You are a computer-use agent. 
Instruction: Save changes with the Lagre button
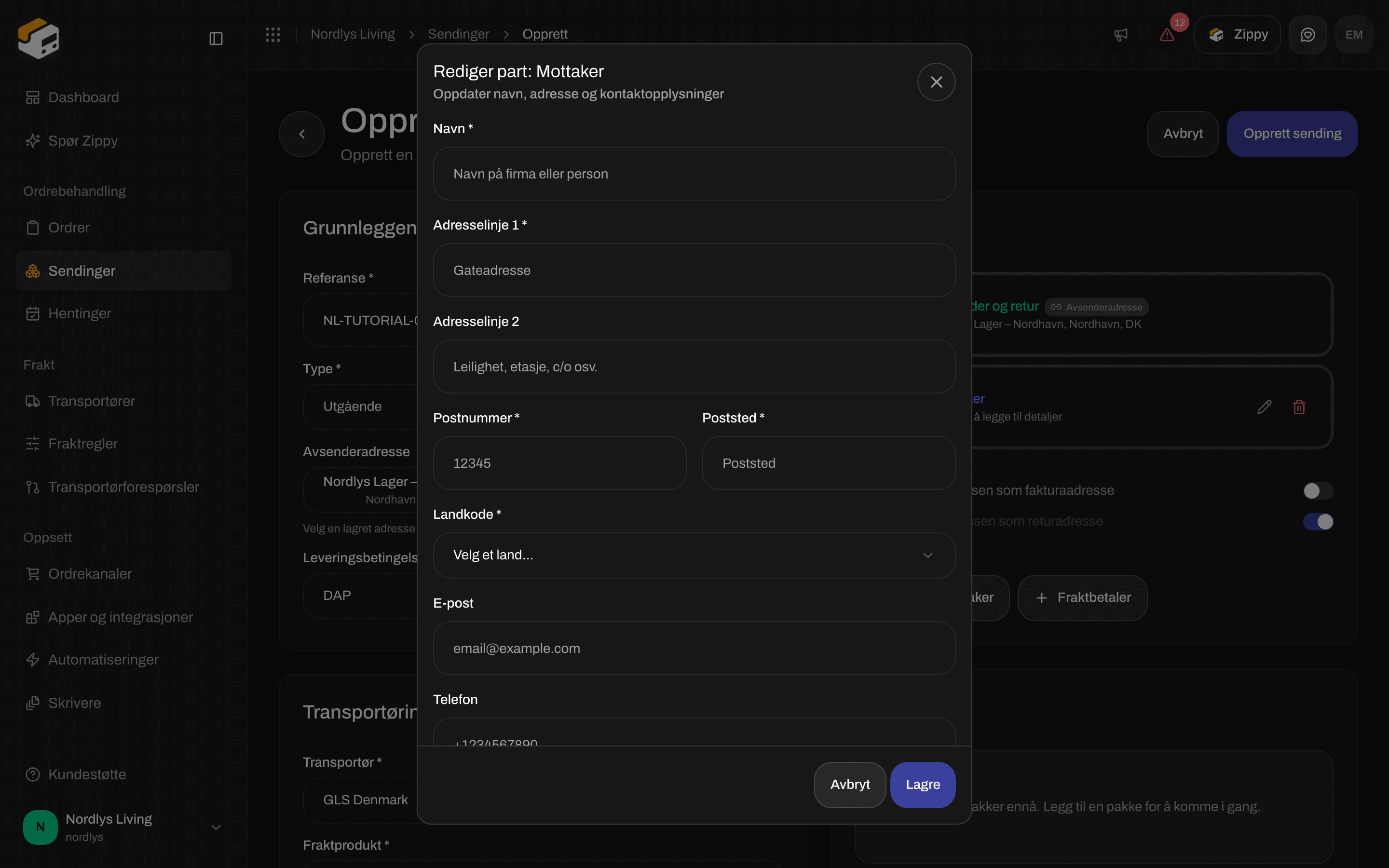pyautogui.click(x=922, y=785)
